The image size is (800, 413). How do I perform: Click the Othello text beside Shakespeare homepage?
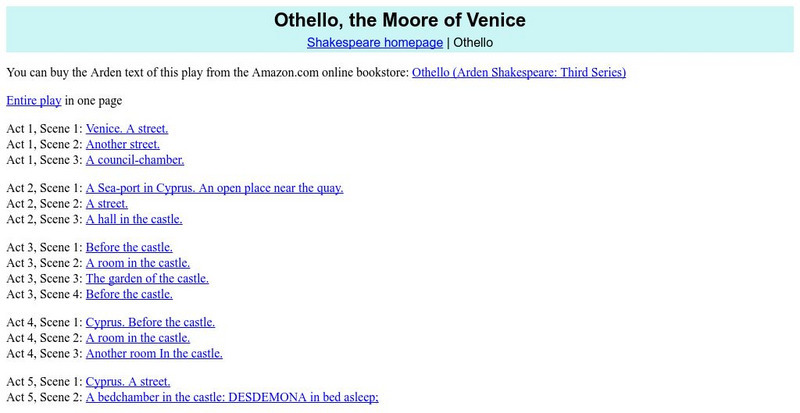point(469,43)
